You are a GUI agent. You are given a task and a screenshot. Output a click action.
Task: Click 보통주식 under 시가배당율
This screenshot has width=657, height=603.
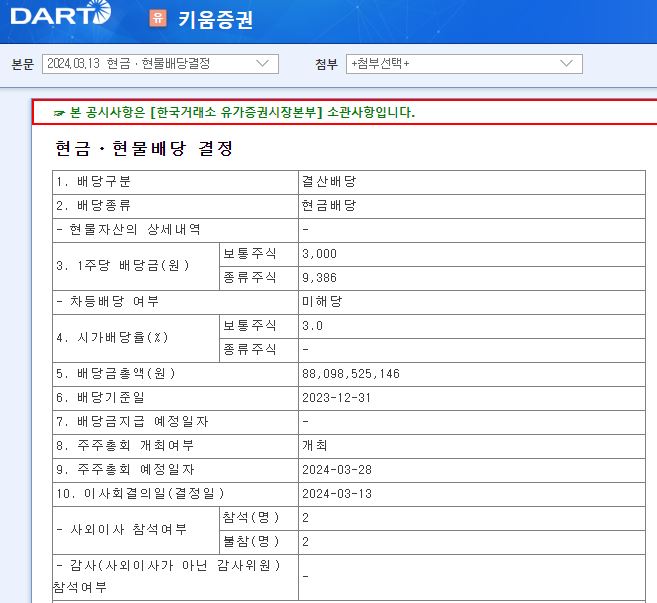click(x=250, y=326)
